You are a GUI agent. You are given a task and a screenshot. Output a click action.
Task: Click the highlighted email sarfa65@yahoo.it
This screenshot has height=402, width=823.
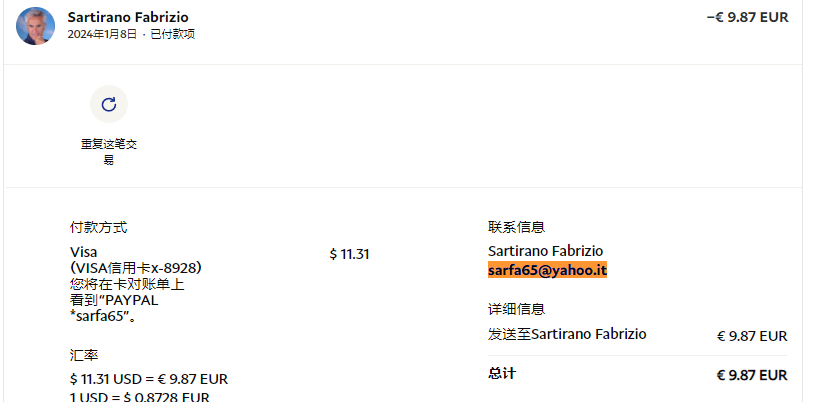pos(547,270)
